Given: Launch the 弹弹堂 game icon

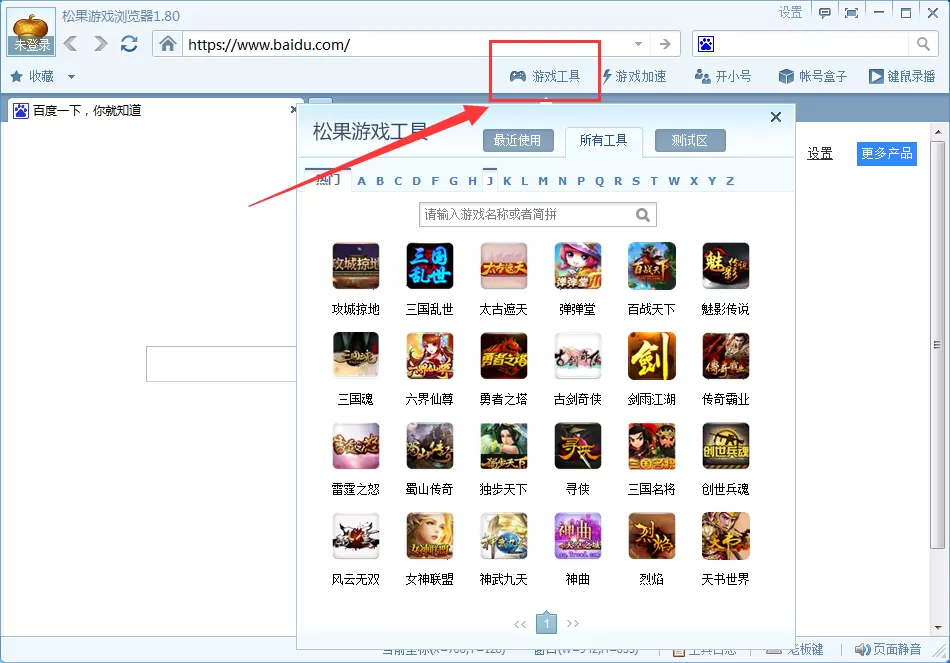Looking at the screenshot, I should pos(577,266).
